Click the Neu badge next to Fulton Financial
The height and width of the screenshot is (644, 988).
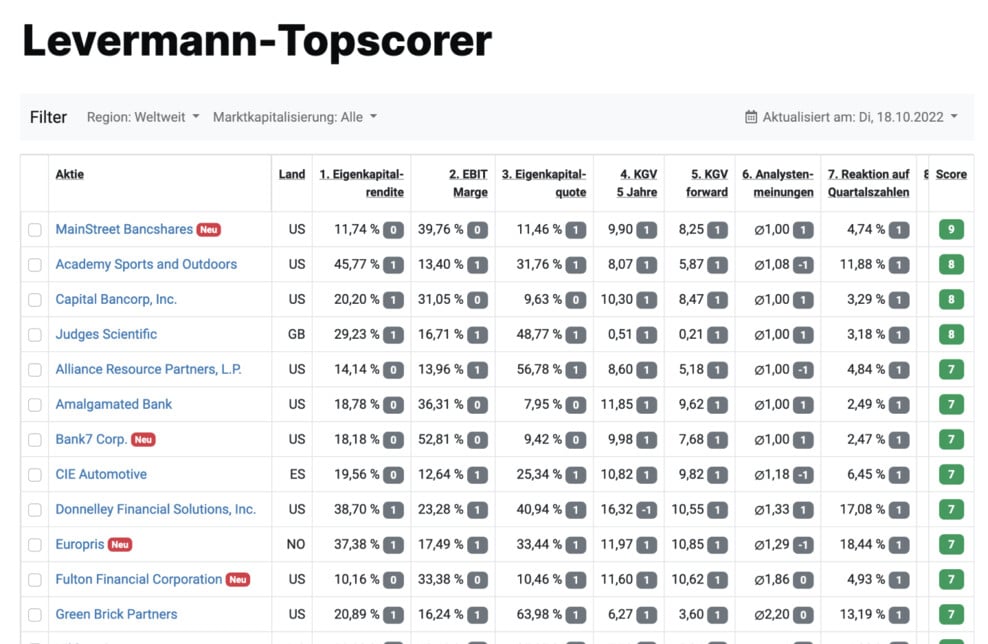(x=238, y=580)
